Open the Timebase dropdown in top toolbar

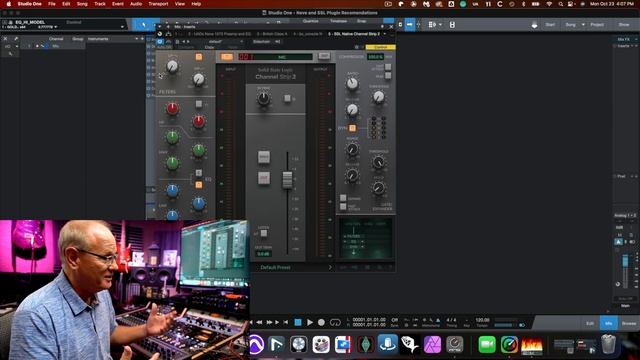338,21
